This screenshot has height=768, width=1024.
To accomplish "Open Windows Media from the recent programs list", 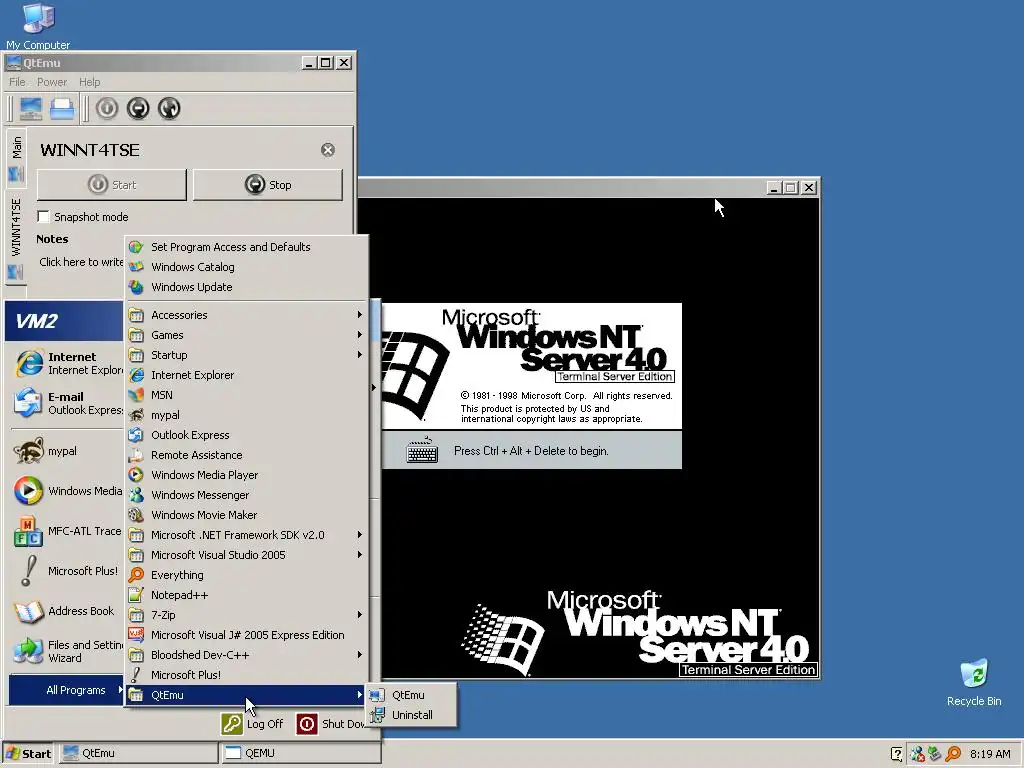I will pyautogui.click(x=67, y=491).
